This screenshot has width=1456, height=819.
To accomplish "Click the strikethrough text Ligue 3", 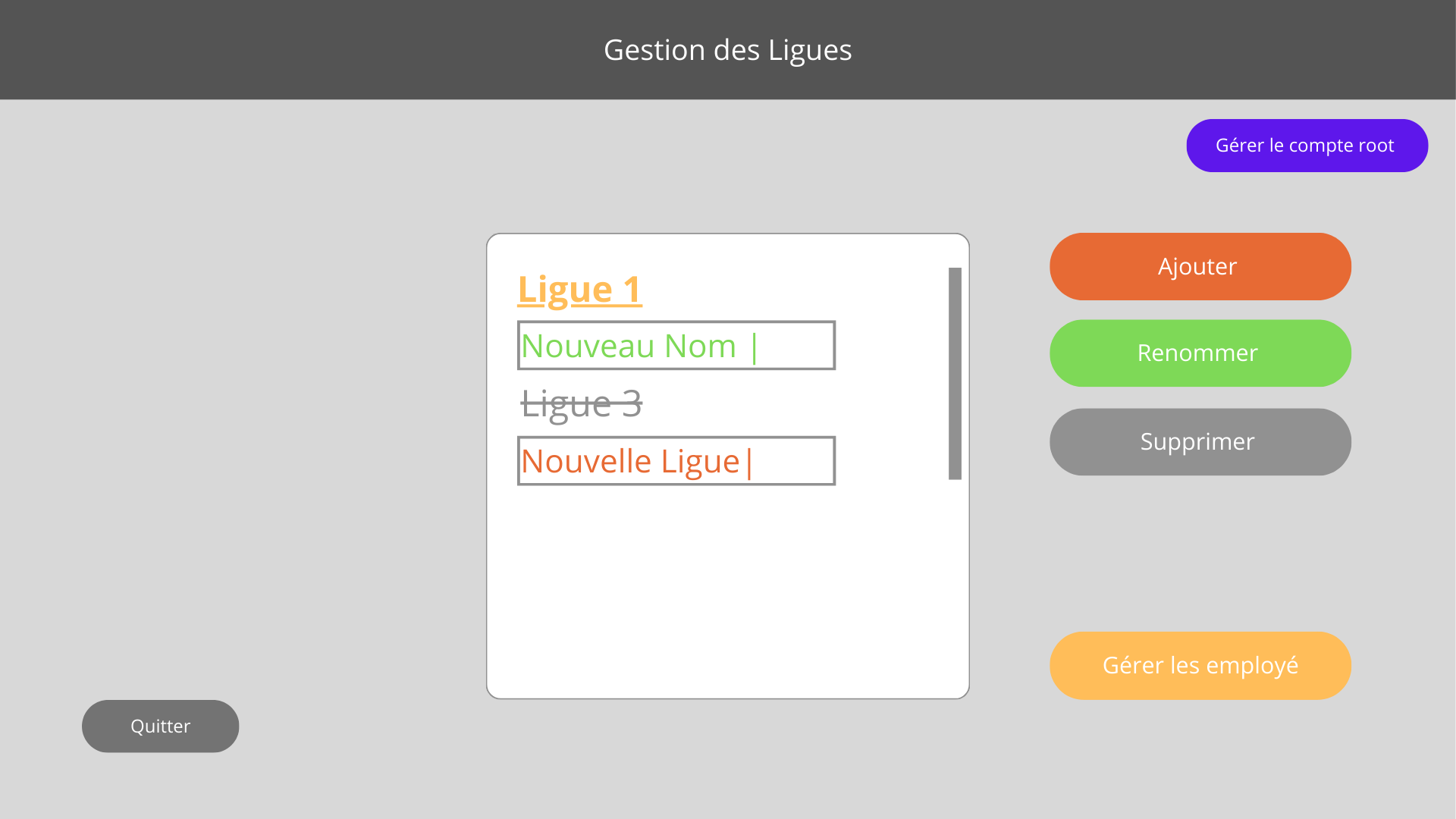I will tap(581, 403).
